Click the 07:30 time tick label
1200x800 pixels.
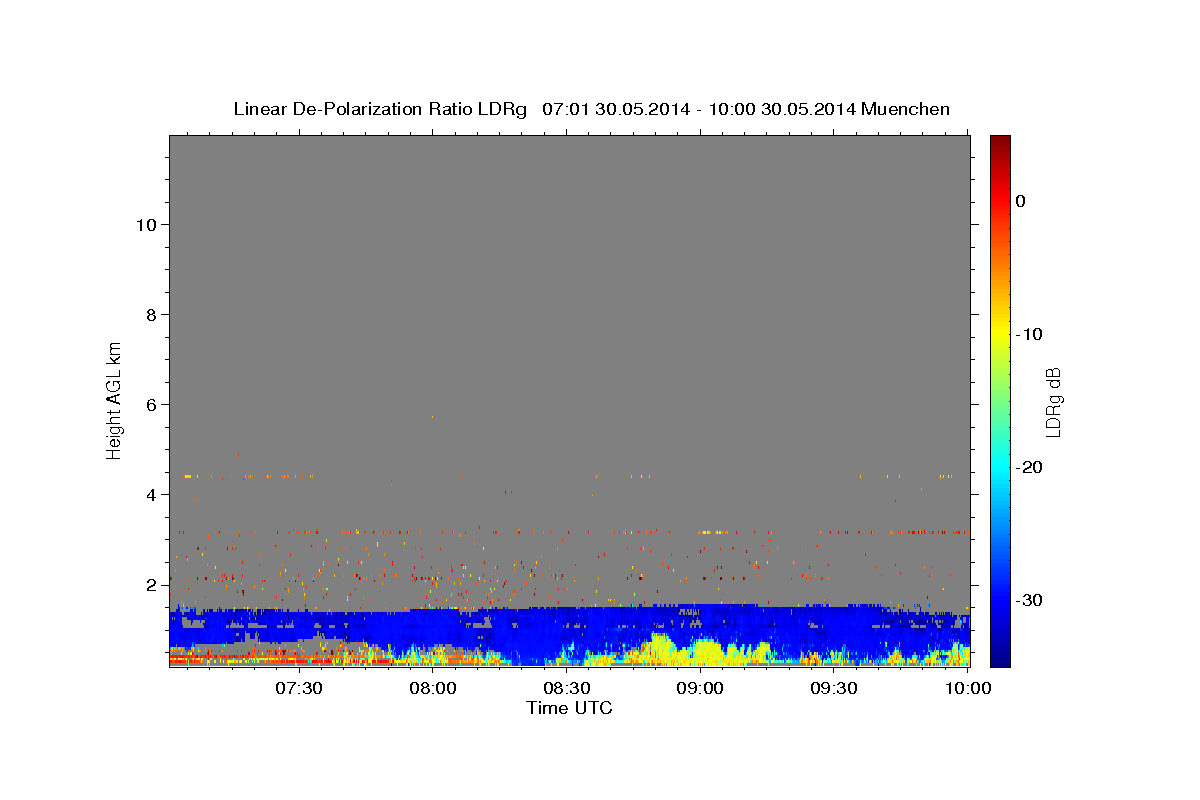pyautogui.click(x=299, y=688)
